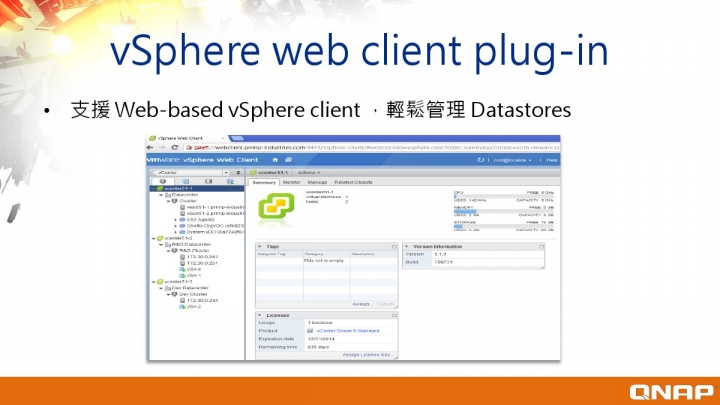Click the vCenter icon next to Home
This screenshot has width=720, height=405.
pyautogui.click(x=288, y=160)
